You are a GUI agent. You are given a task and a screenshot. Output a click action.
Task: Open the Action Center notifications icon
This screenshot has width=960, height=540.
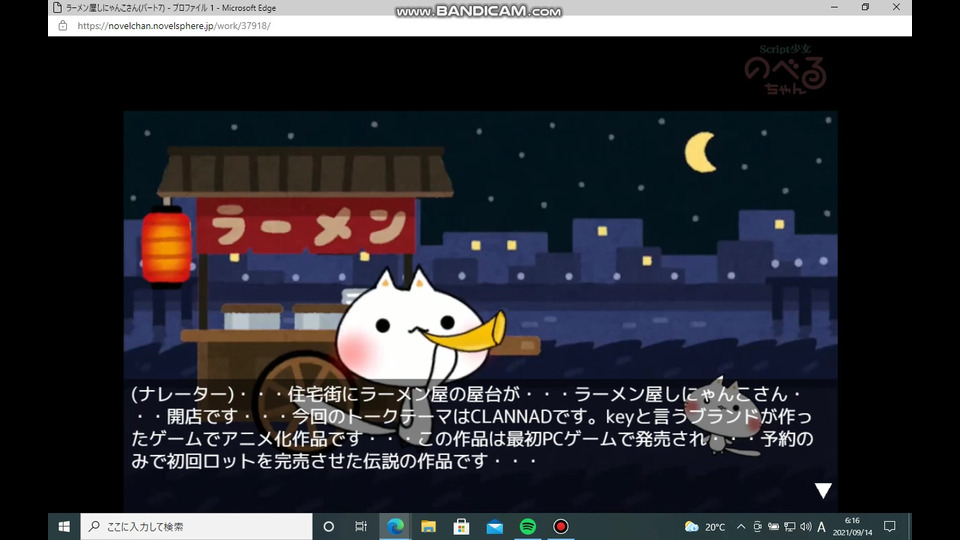click(890, 527)
